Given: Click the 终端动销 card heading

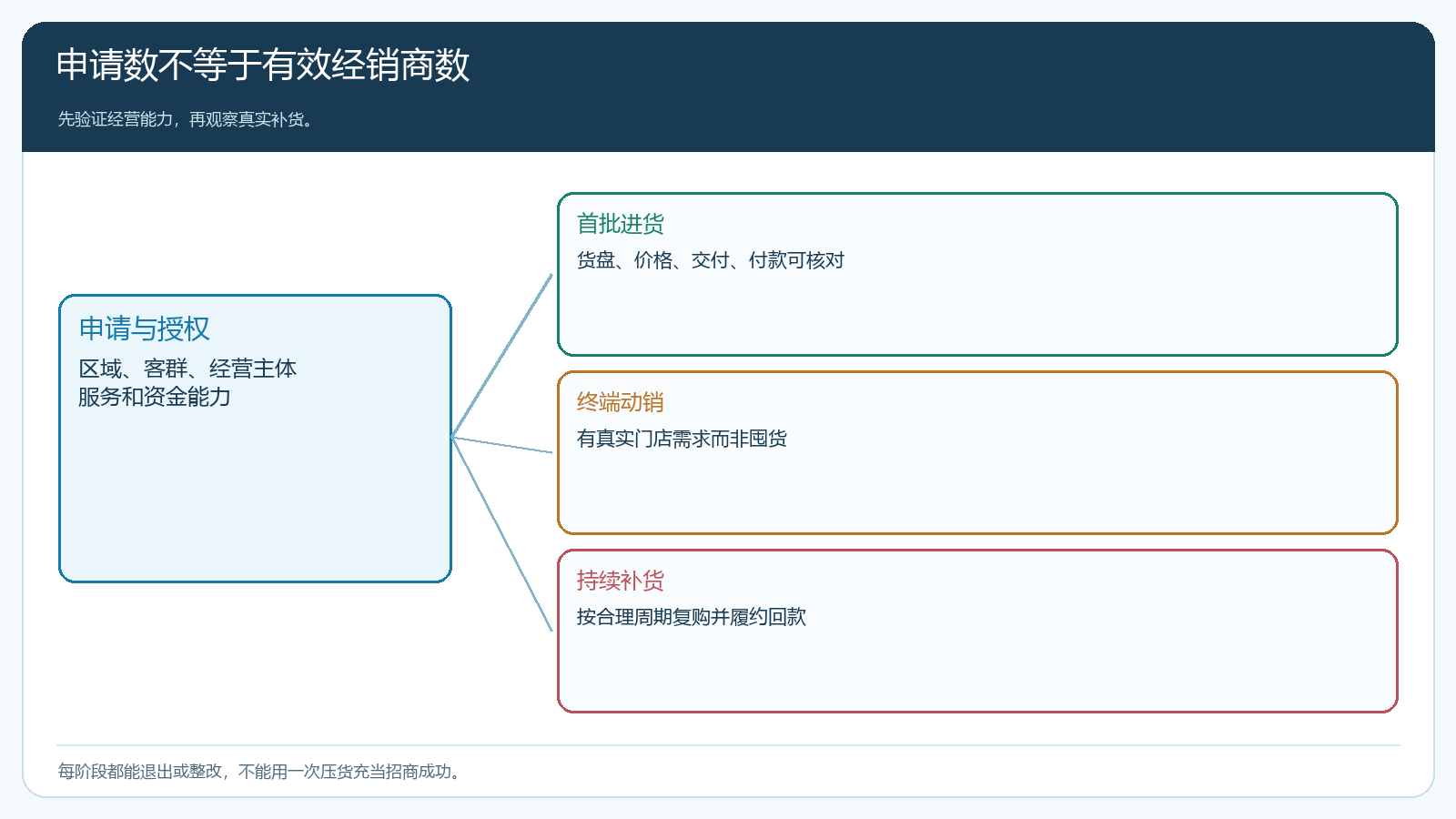Looking at the screenshot, I should click(x=621, y=402).
